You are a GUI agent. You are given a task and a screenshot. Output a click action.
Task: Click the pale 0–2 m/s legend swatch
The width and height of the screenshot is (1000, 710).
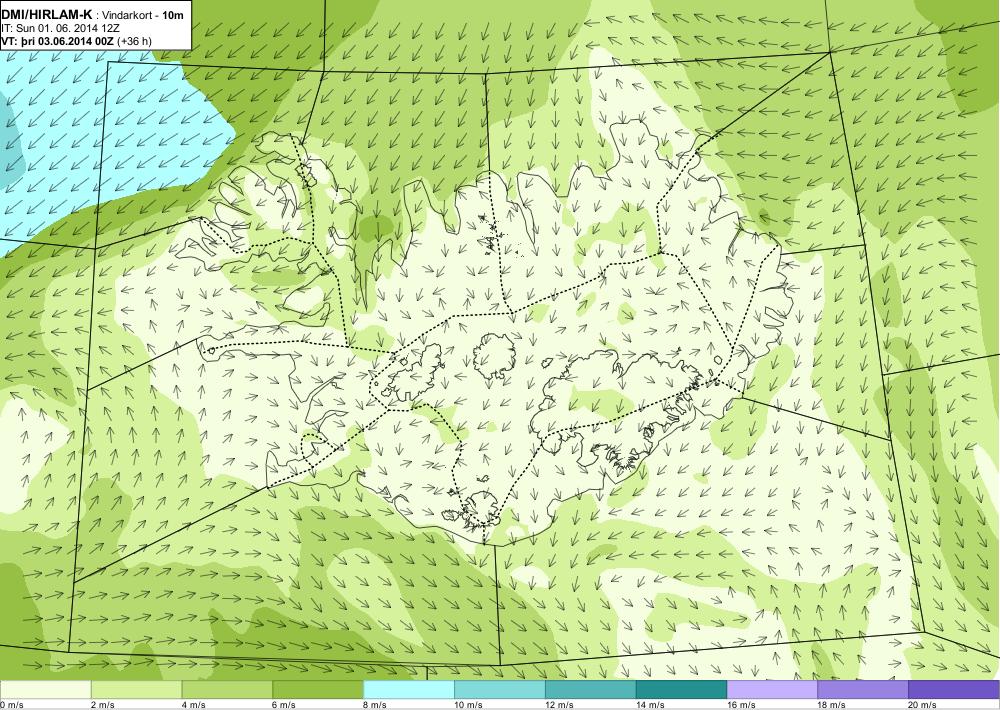[x=45, y=690]
